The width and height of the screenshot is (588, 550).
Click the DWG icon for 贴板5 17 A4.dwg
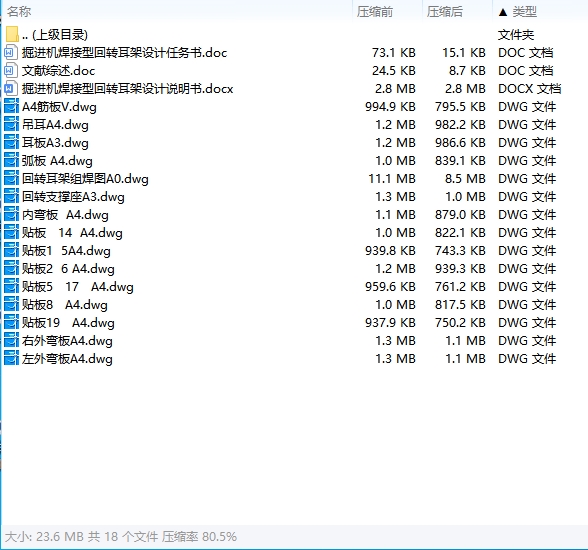pyautogui.click(x=11, y=286)
